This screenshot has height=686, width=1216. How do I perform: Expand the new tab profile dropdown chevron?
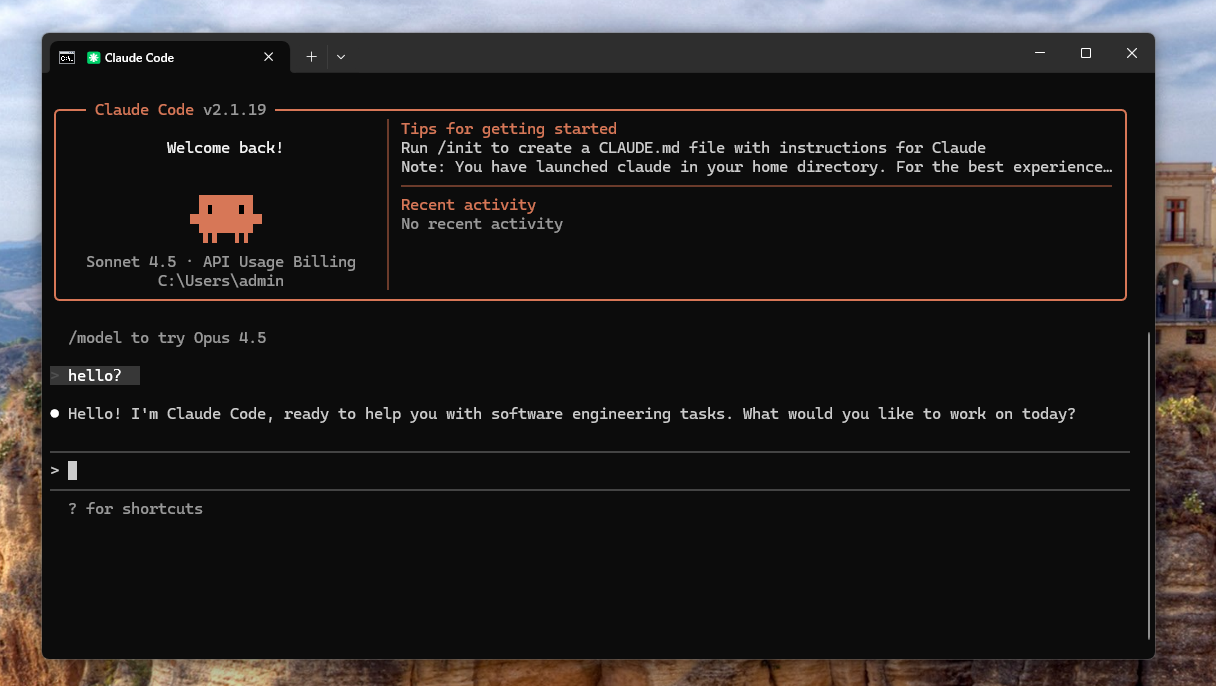pos(341,57)
